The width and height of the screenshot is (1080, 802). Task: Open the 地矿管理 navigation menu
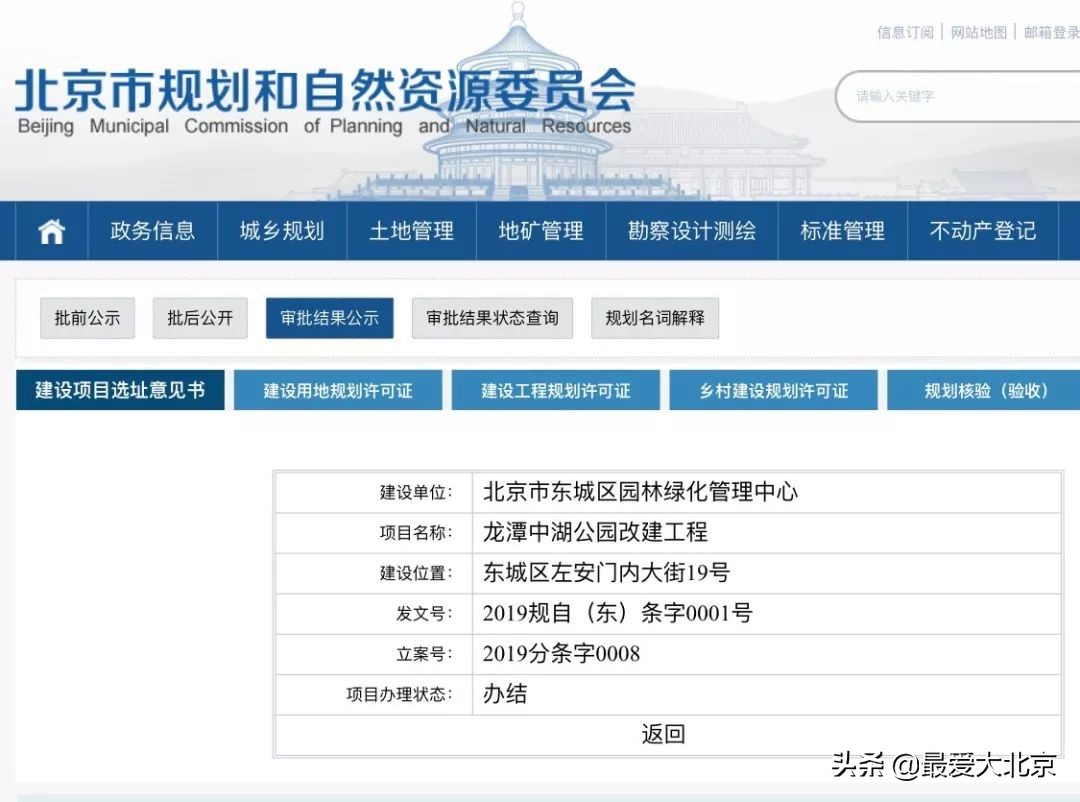541,230
